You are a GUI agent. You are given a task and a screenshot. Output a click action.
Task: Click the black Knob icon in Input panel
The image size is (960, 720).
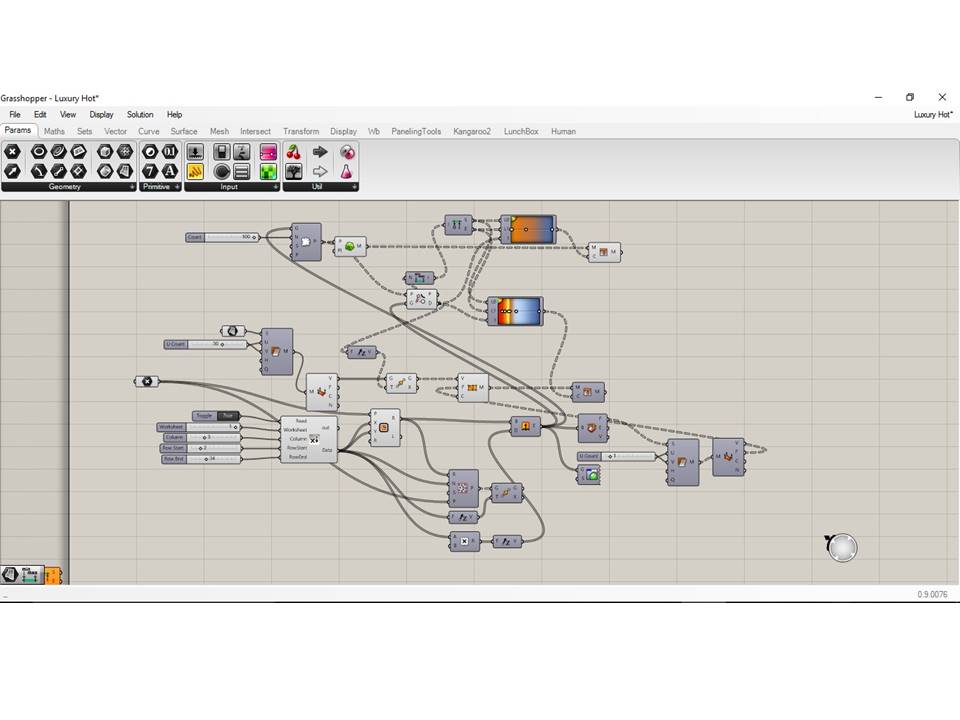221,171
